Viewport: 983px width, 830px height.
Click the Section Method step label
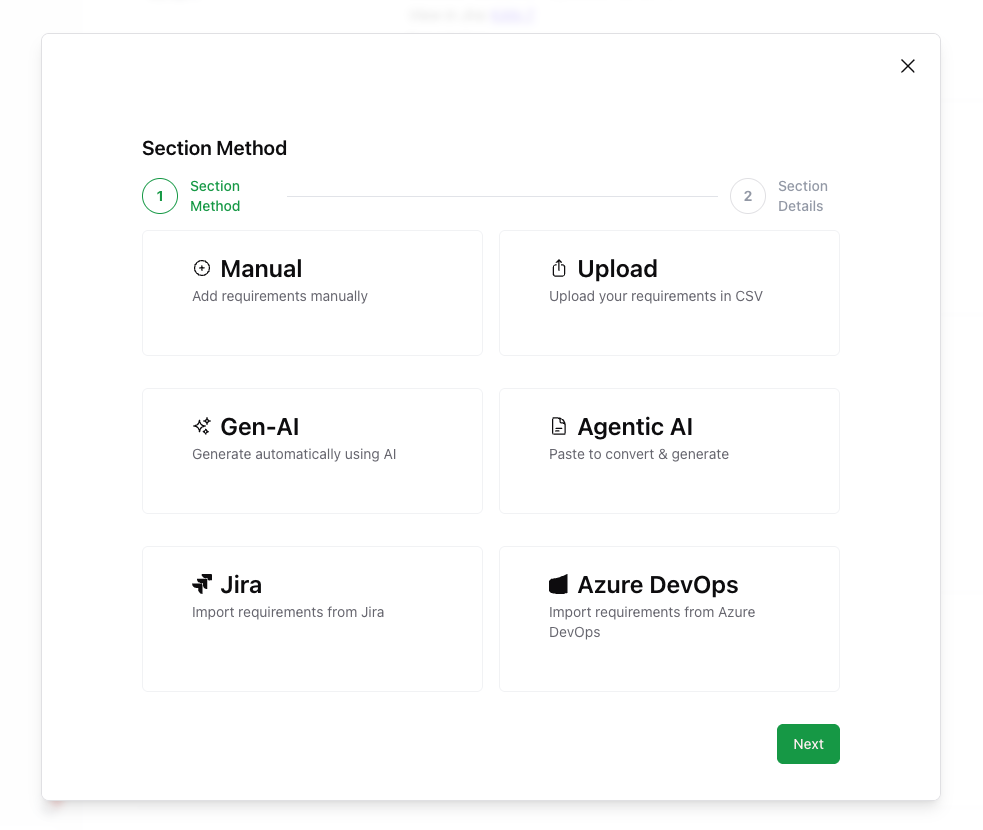[215, 196]
